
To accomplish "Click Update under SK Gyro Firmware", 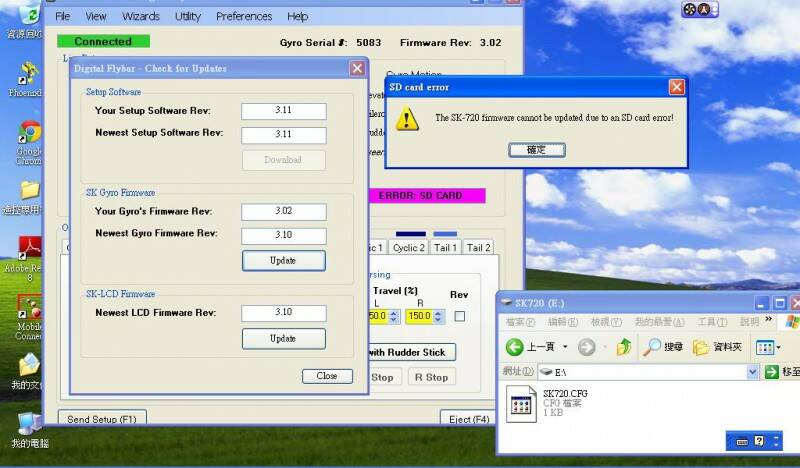I will pyautogui.click(x=284, y=260).
